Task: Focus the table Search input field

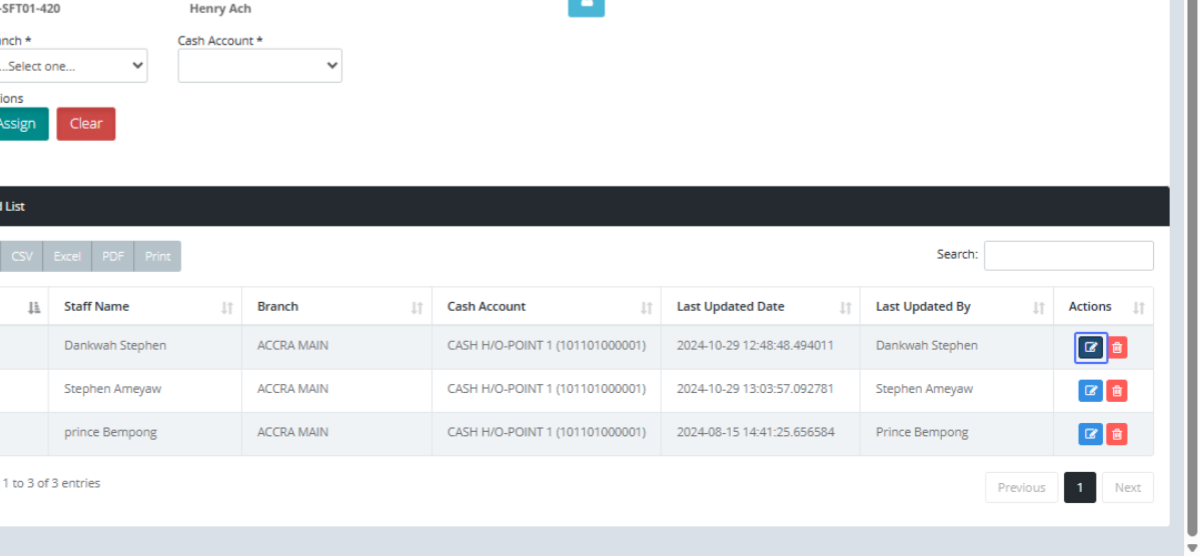Action: [1068, 256]
